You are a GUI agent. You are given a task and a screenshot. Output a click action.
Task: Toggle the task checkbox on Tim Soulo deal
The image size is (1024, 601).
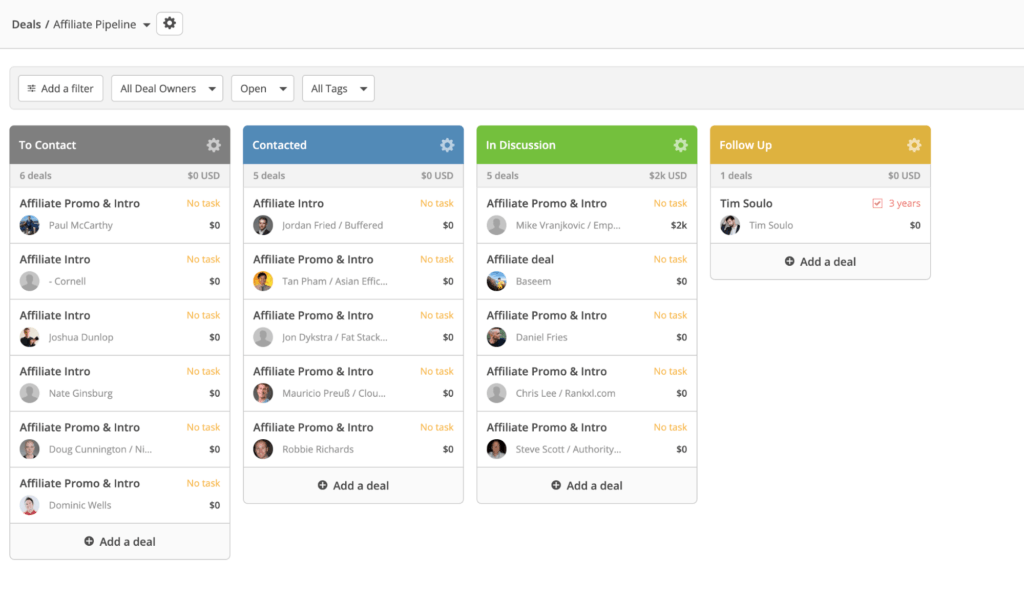click(877, 203)
